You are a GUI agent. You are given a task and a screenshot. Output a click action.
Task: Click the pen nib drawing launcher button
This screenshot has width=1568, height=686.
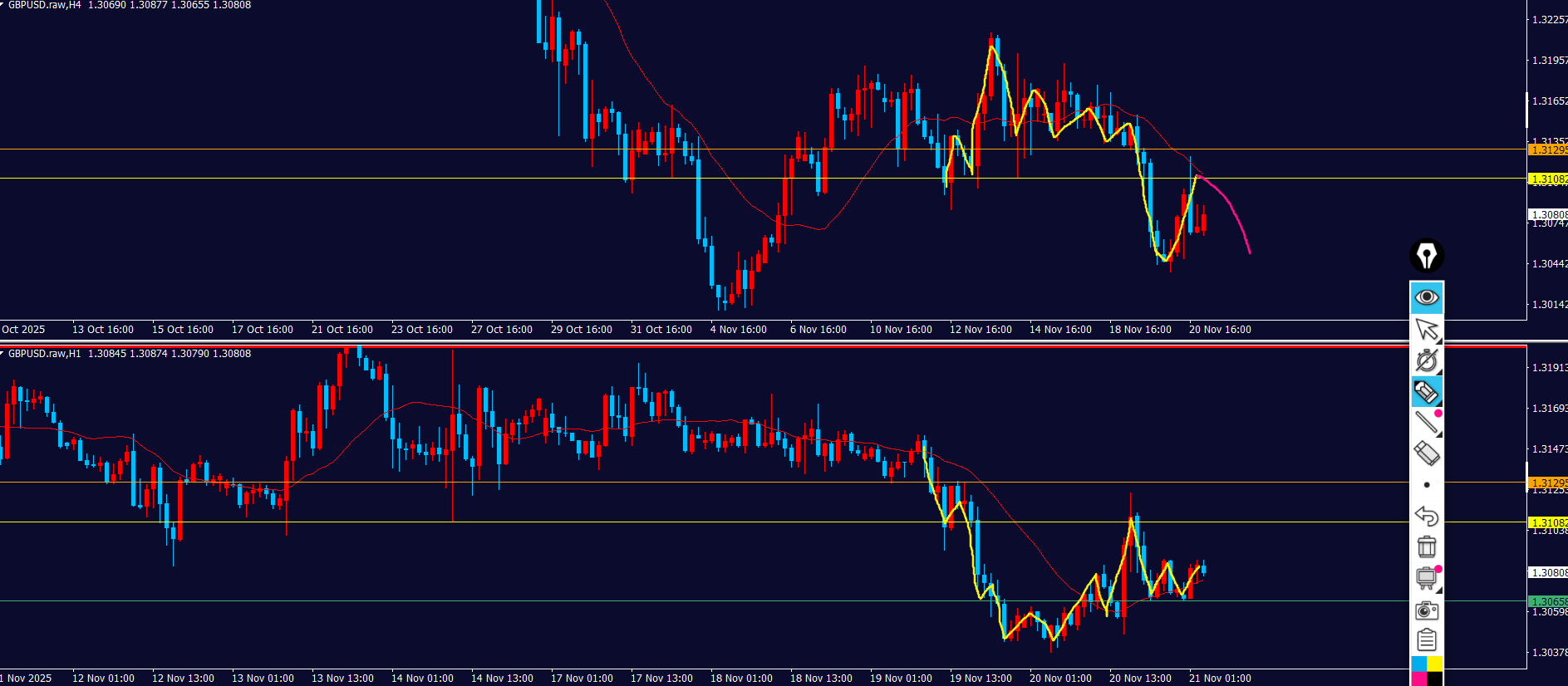click(1426, 256)
